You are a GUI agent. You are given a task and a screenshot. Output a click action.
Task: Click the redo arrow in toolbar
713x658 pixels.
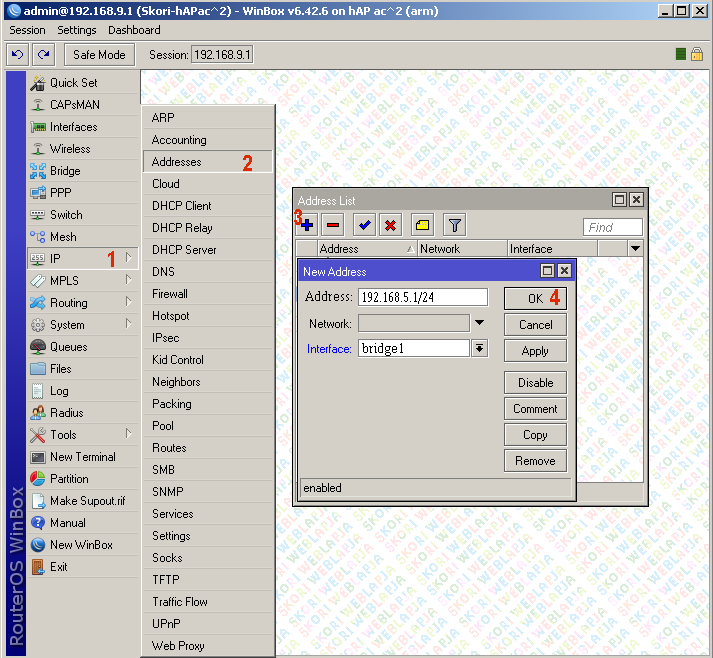(x=43, y=54)
